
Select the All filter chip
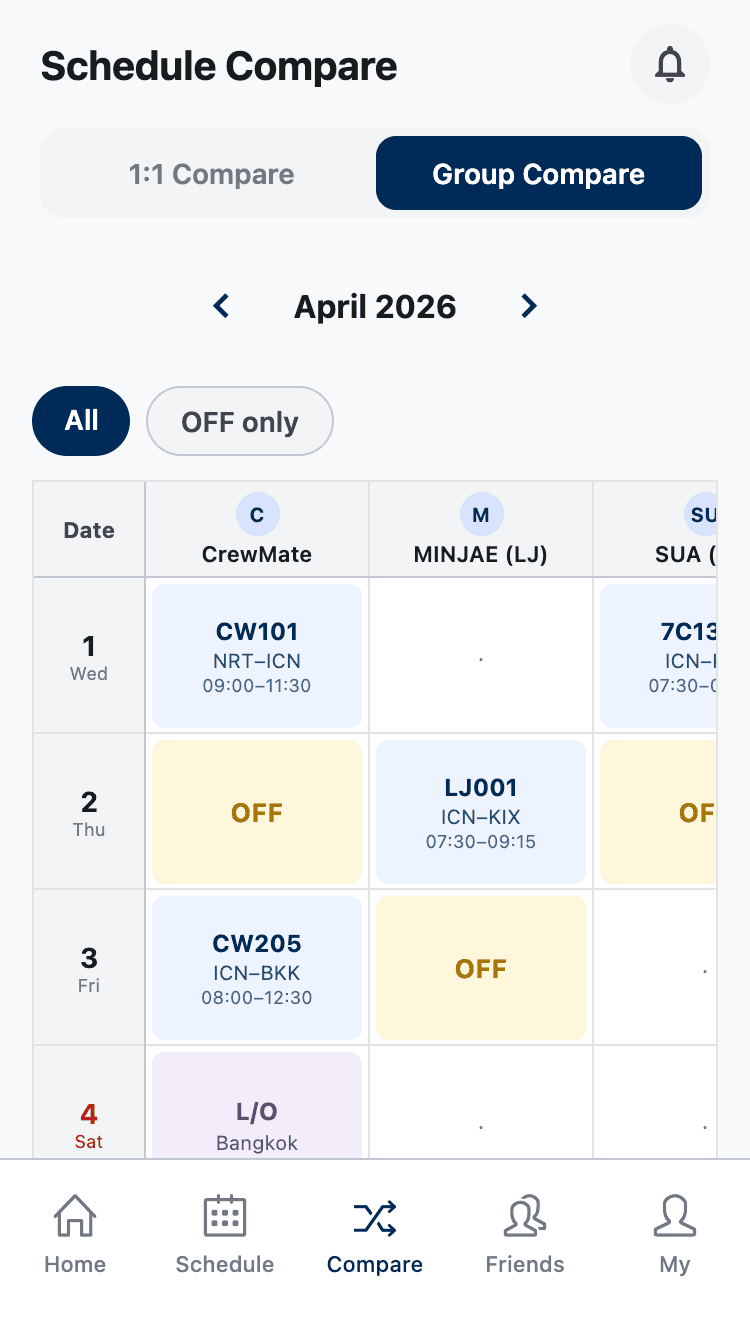pos(81,421)
